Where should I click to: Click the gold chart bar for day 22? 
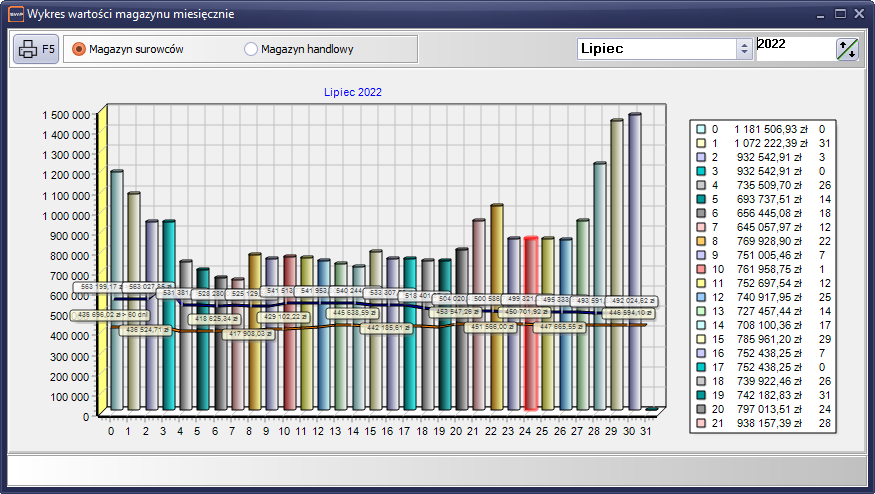point(497,308)
